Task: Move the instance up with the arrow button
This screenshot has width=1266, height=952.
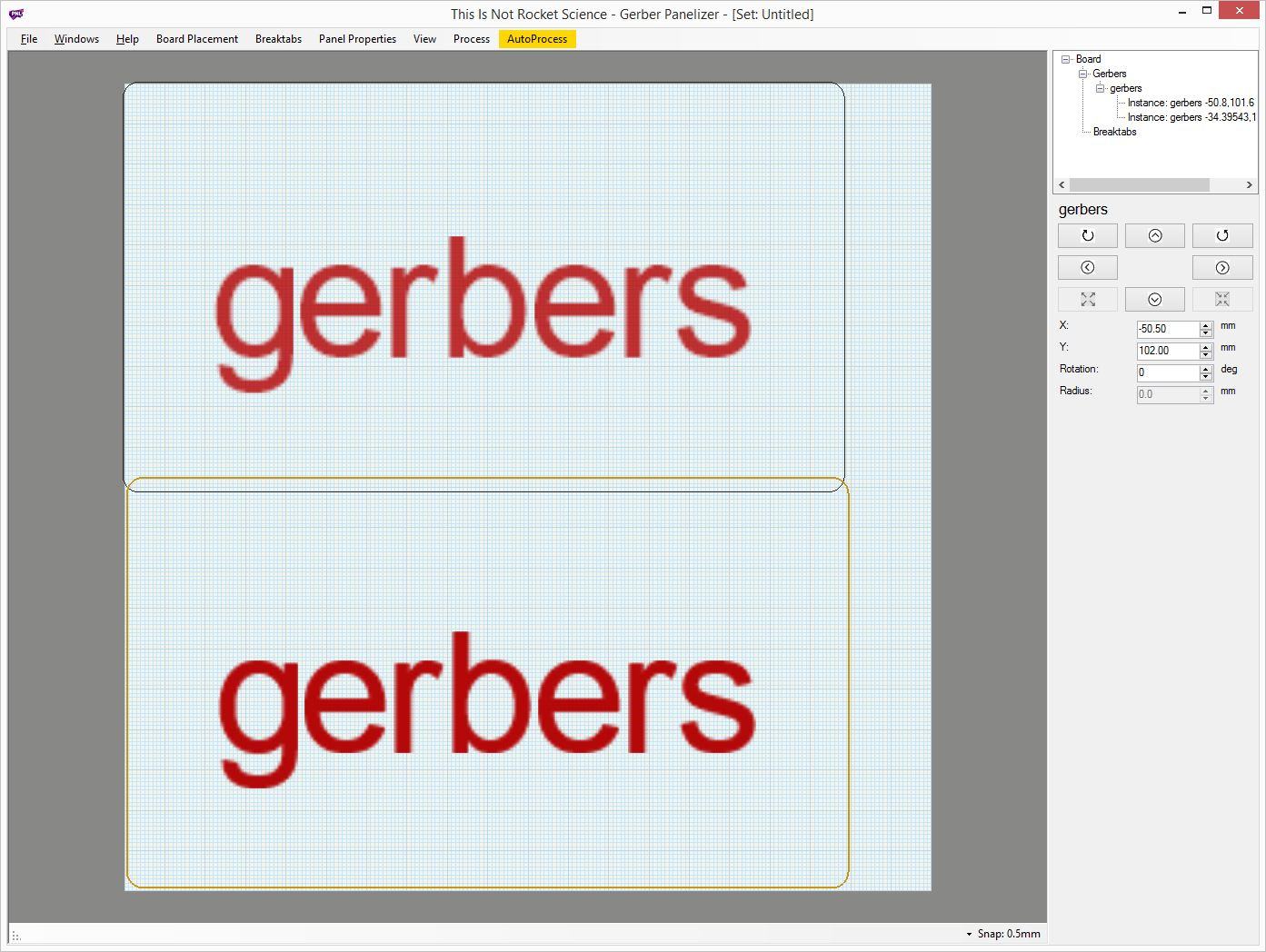Action: pos(1155,235)
